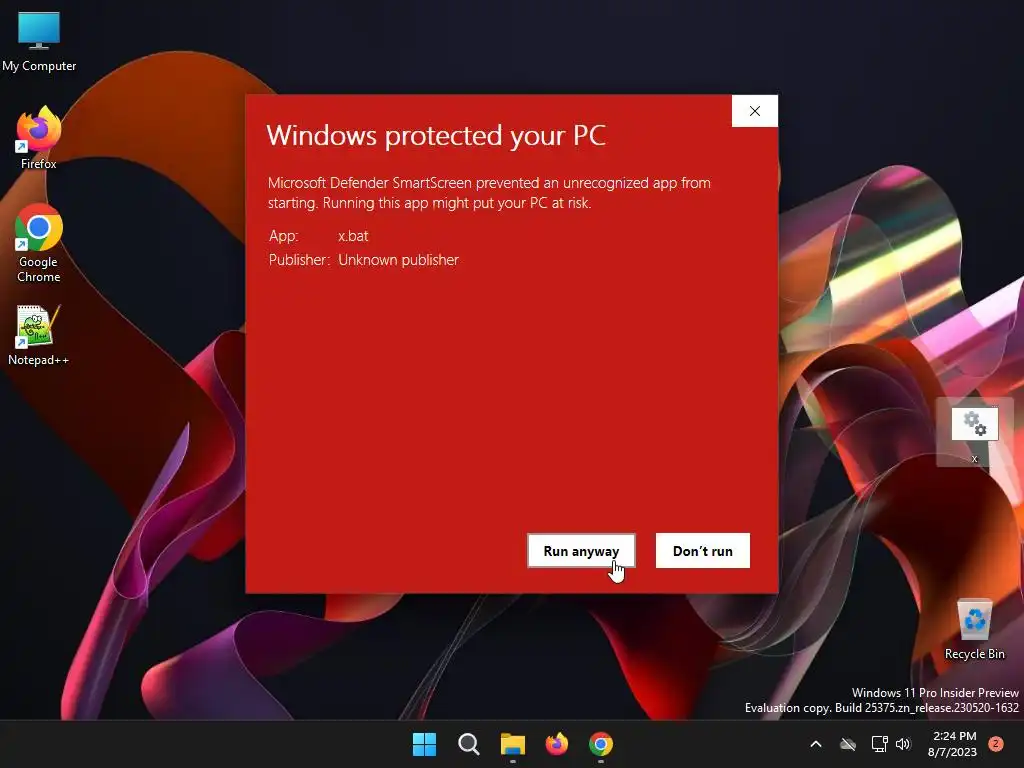Open the clock showing 2:24 PM

(952, 744)
